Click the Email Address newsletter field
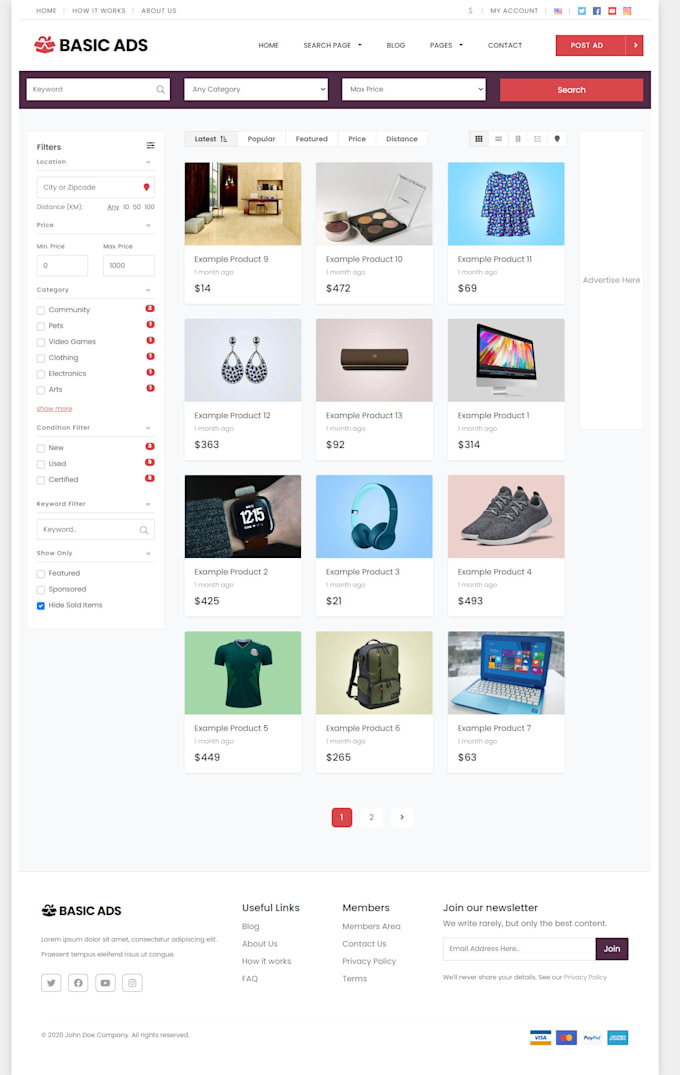Viewport: 680px width, 1075px height. pyautogui.click(x=519, y=949)
